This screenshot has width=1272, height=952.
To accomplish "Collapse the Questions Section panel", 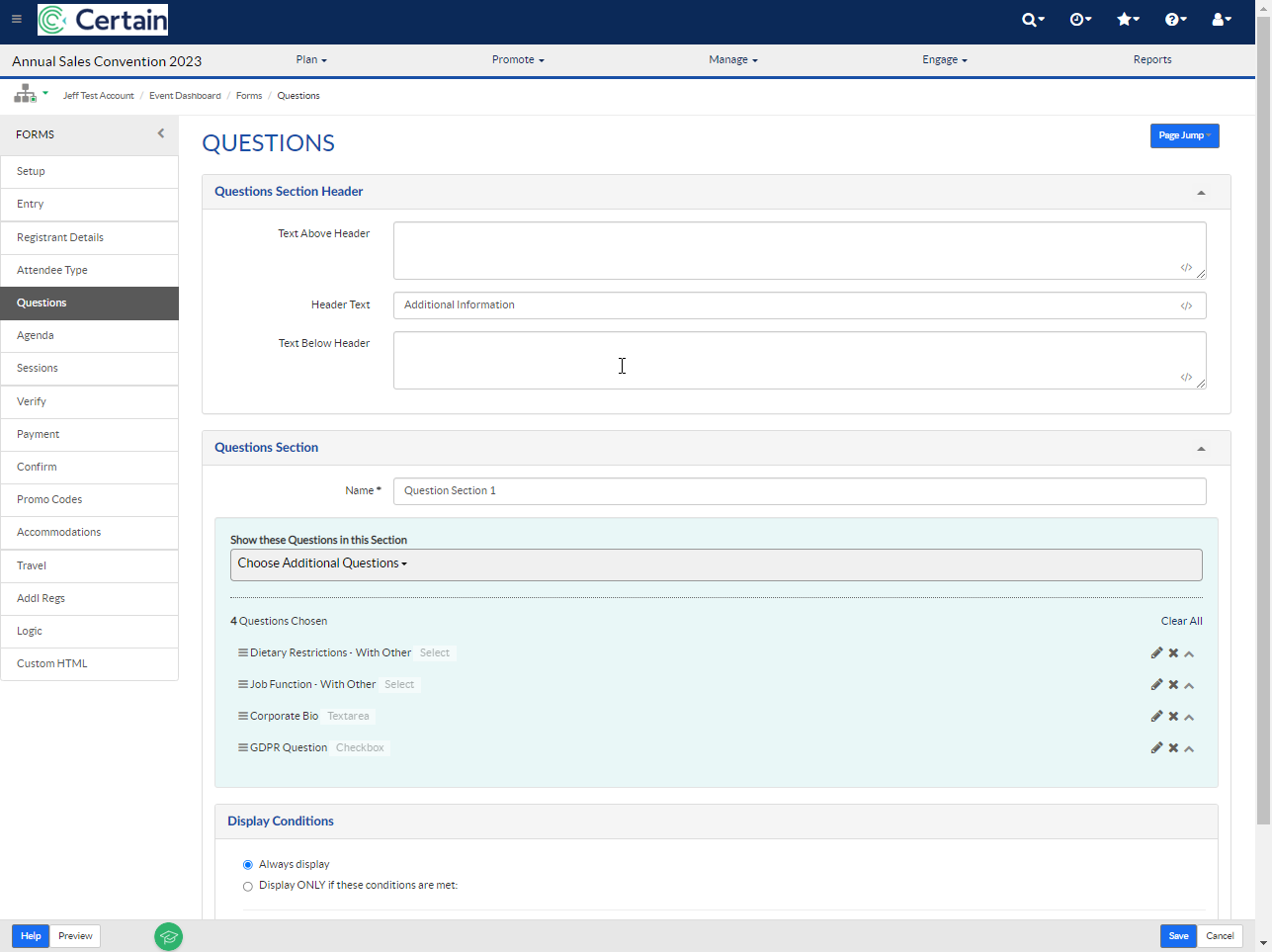I will (x=1201, y=449).
